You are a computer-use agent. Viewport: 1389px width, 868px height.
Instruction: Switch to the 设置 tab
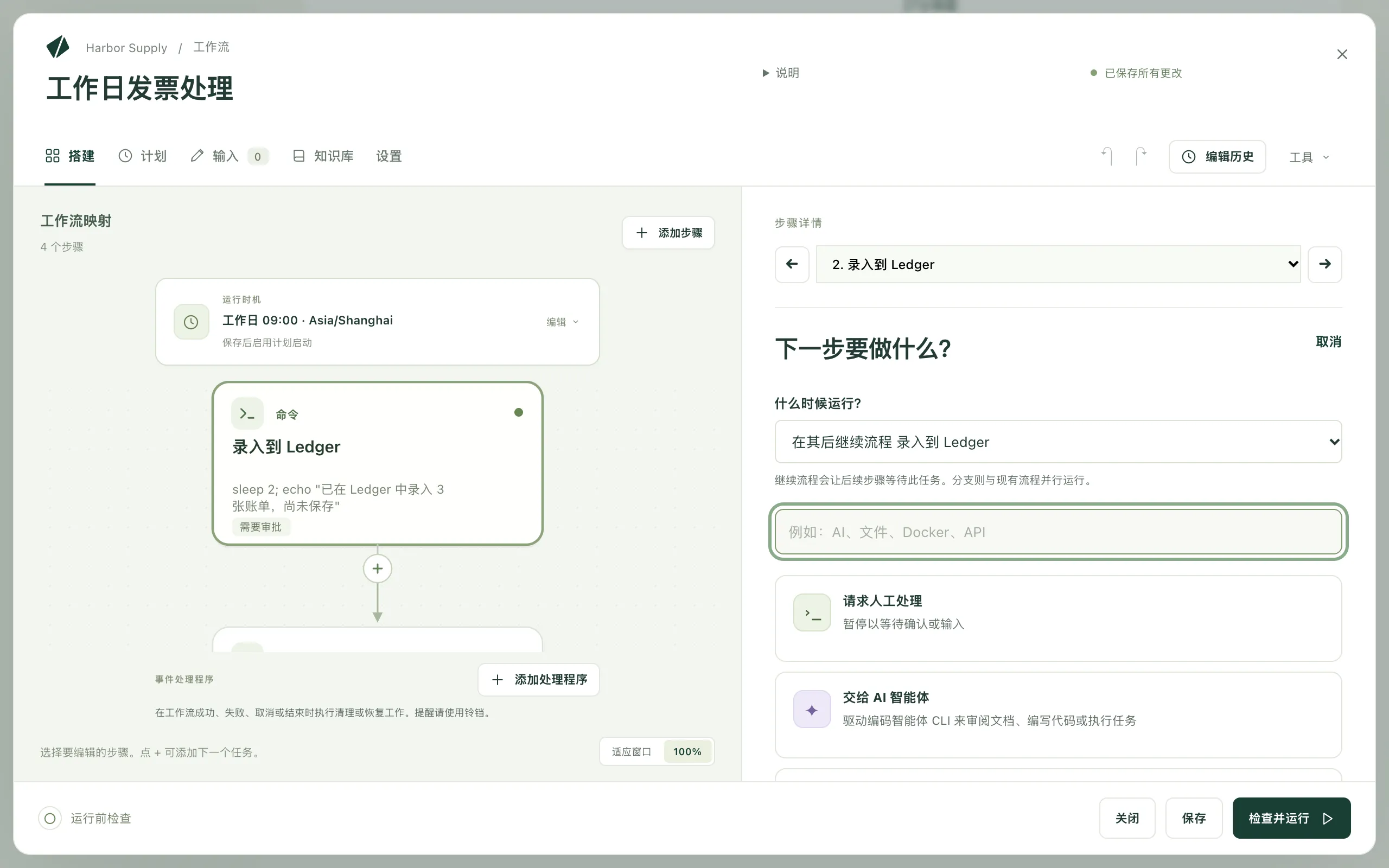[x=389, y=156]
